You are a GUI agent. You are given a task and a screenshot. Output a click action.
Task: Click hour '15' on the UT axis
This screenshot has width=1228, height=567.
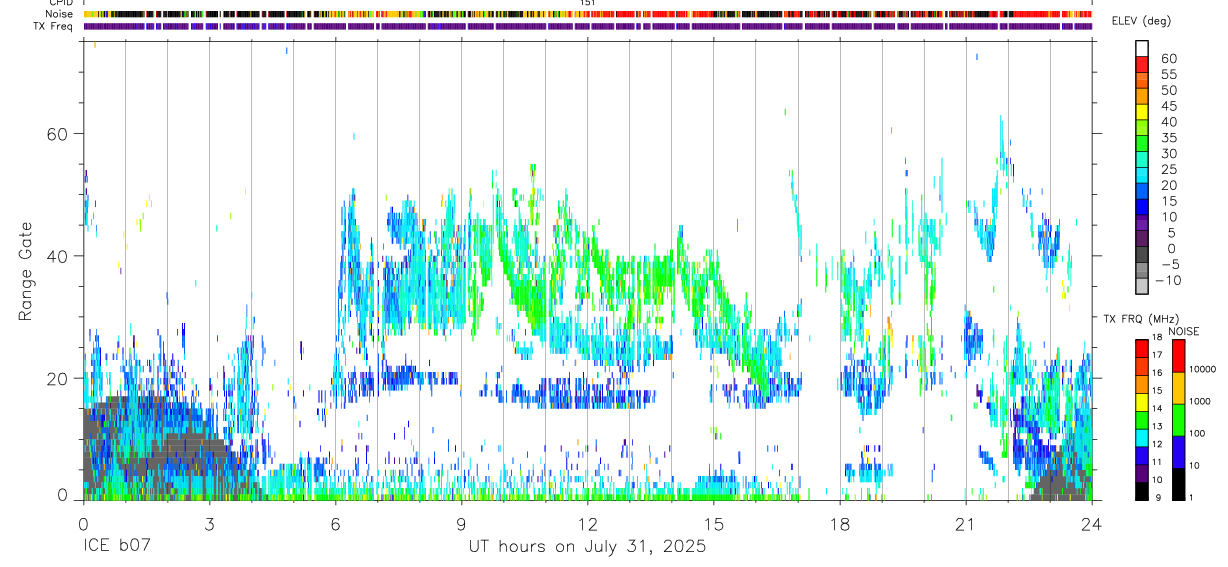pos(714,523)
